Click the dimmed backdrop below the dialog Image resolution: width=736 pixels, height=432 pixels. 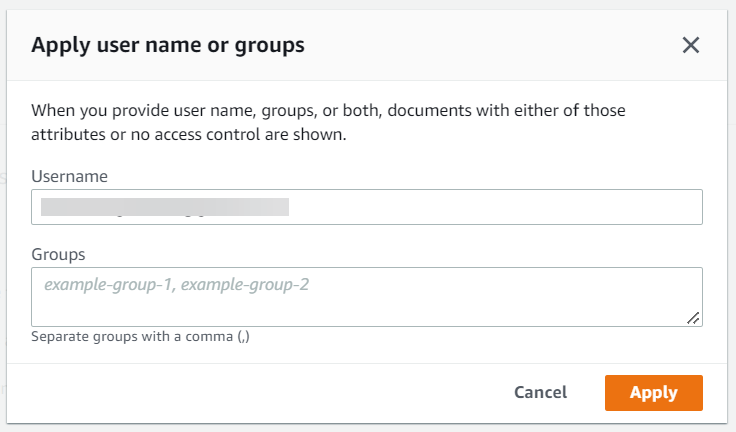click(368, 427)
